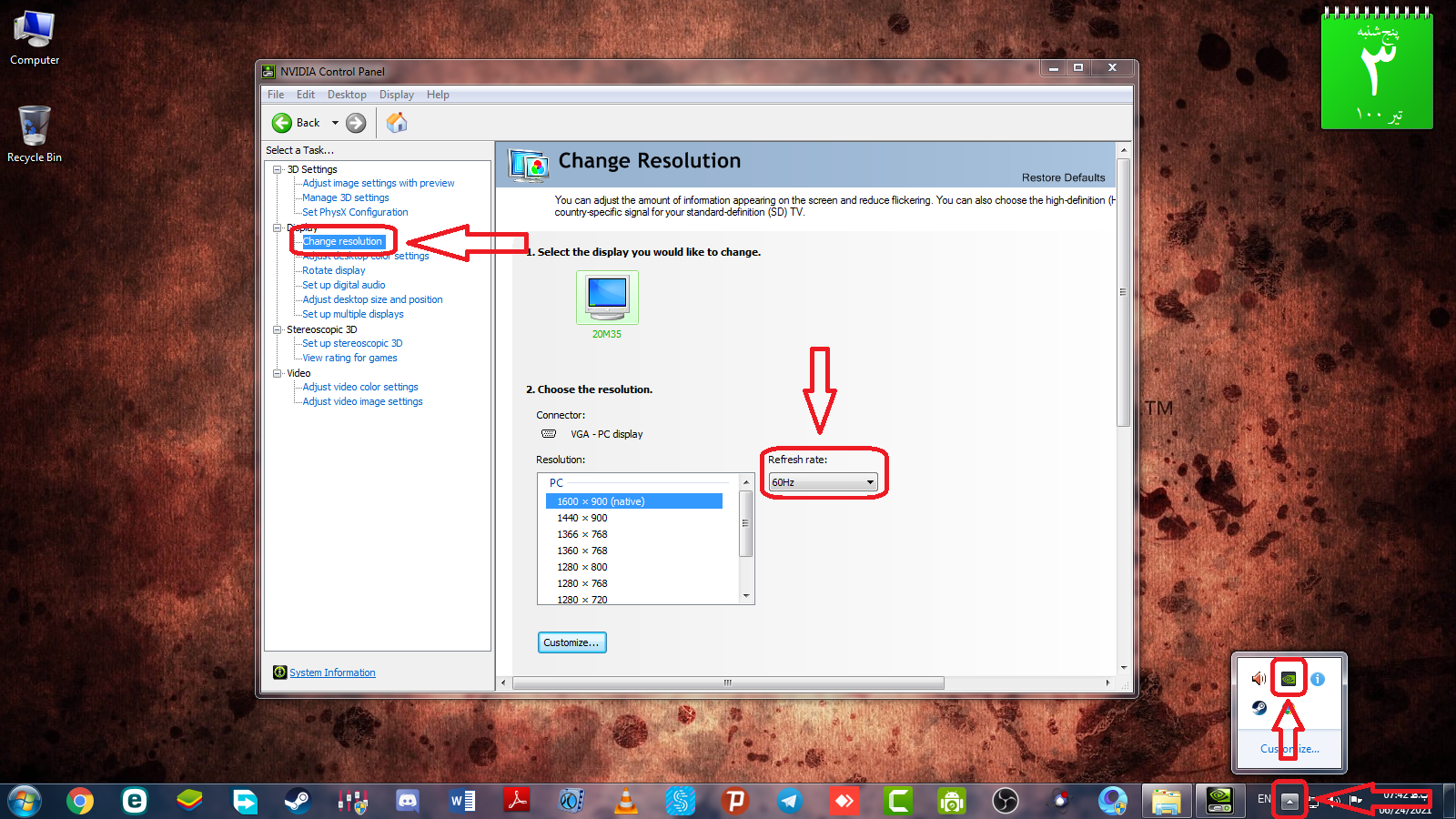The height and width of the screenshot is (819, 1456).
Task: Open Telegram from the taskbar
Action: 789,801
